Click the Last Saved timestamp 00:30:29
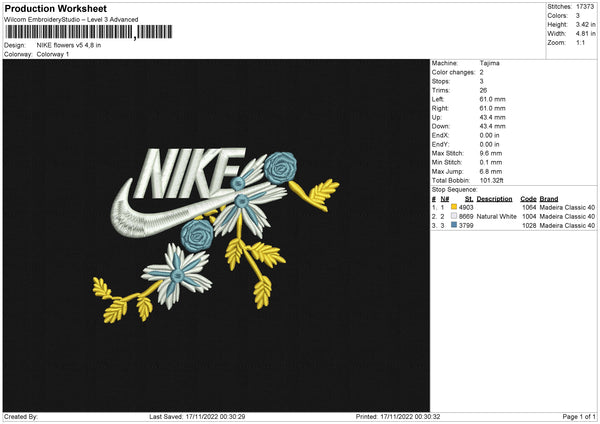The height and width of the screenshot is (424, 600). (233, 416)
